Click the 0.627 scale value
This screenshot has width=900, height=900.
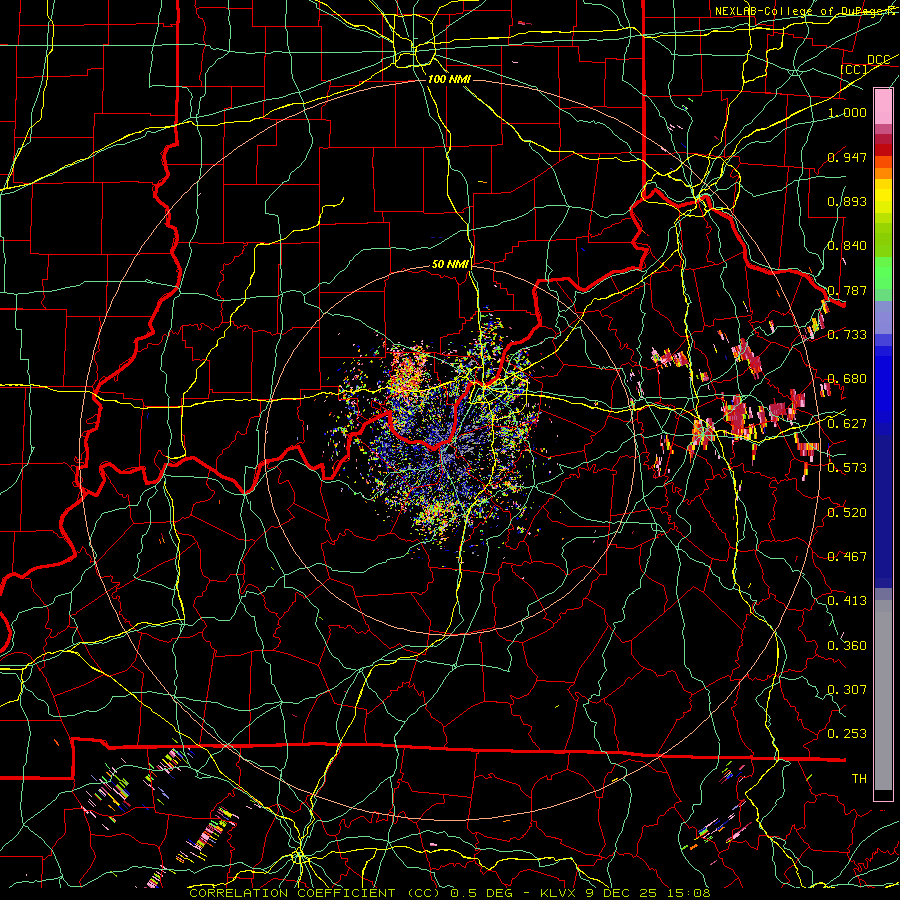pyautogui.click(x=847, y=423)
